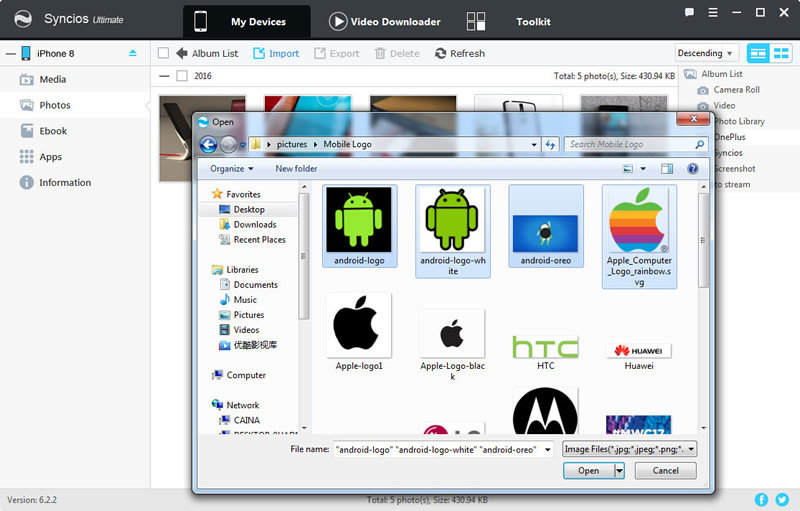Image resolution: width=800 pixels, height=511 pixels.
Task: Open the Descending sort dropdown
Action: 707,53
